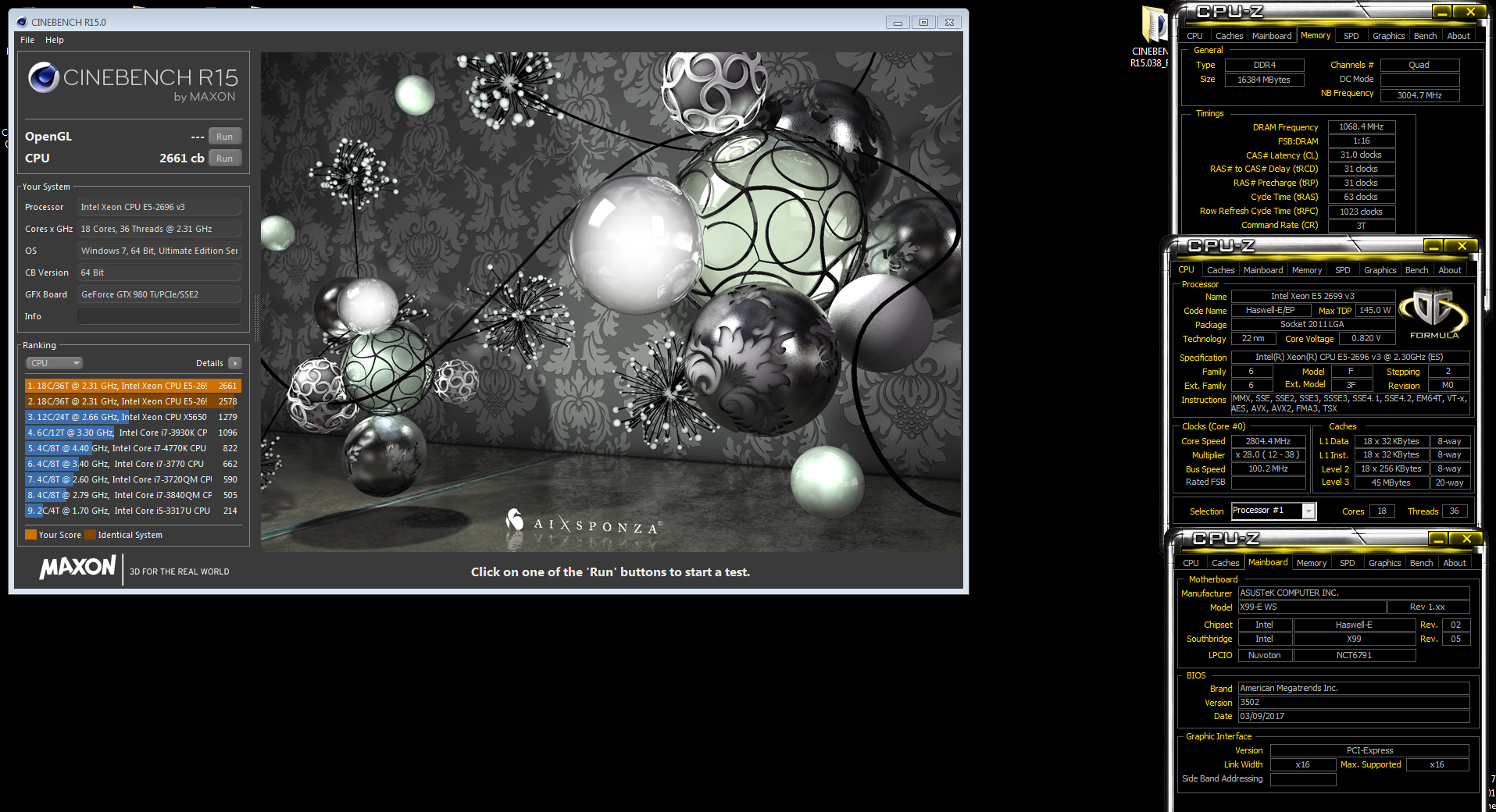Open Mainboard tab in processor CPU-Z window
This screenshot has width=1496, height=812.
coord(1263,270)
